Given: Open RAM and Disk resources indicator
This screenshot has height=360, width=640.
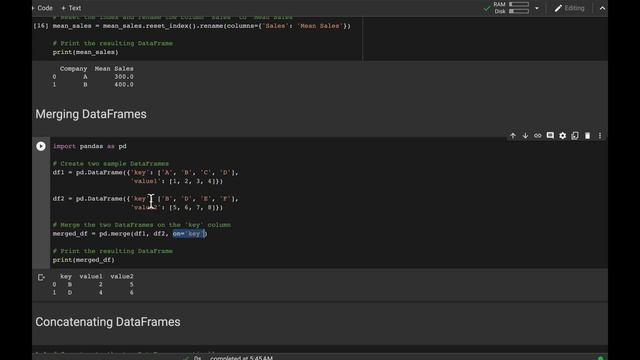Looking at the screenshot, I should click(x=511, y=8).
